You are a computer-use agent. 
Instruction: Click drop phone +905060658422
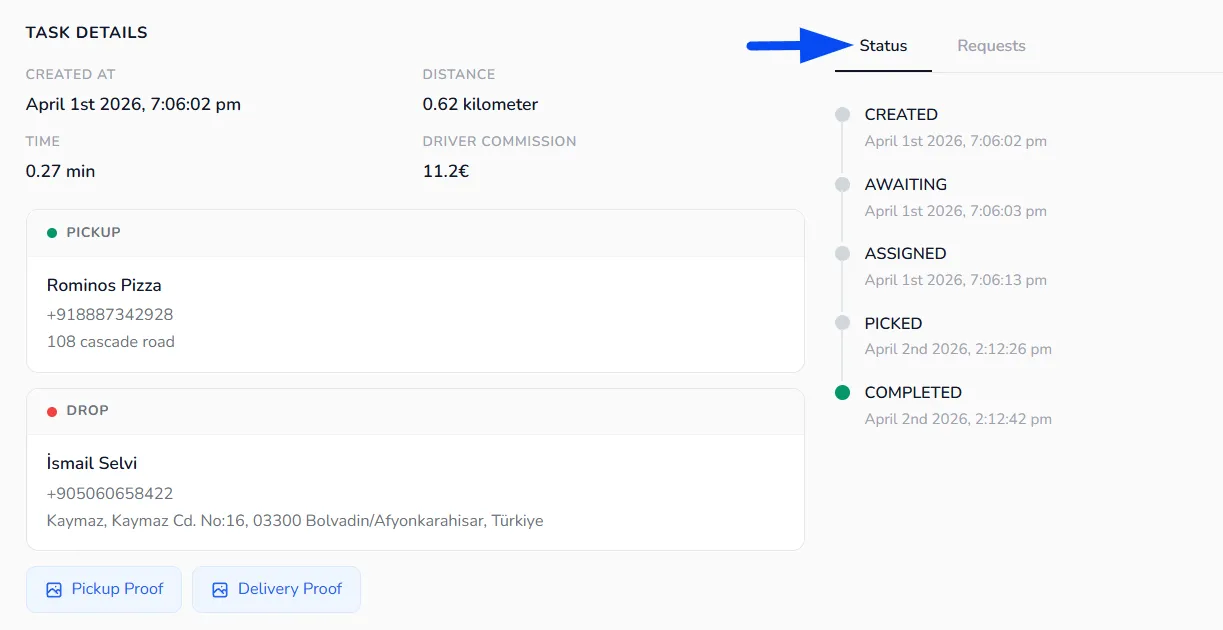[110, 493]
